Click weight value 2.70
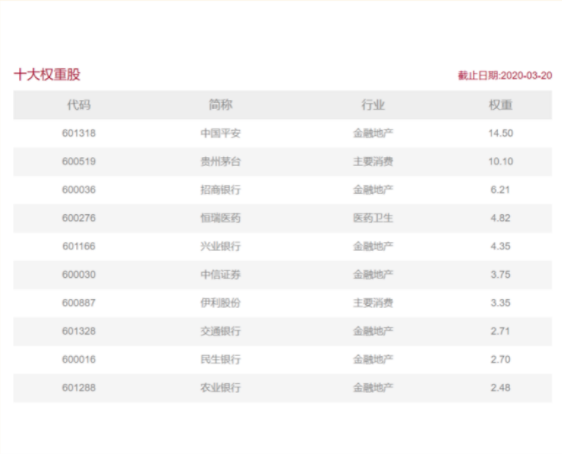Viewport: 562px width, 454px height. [x=500, y=360]
